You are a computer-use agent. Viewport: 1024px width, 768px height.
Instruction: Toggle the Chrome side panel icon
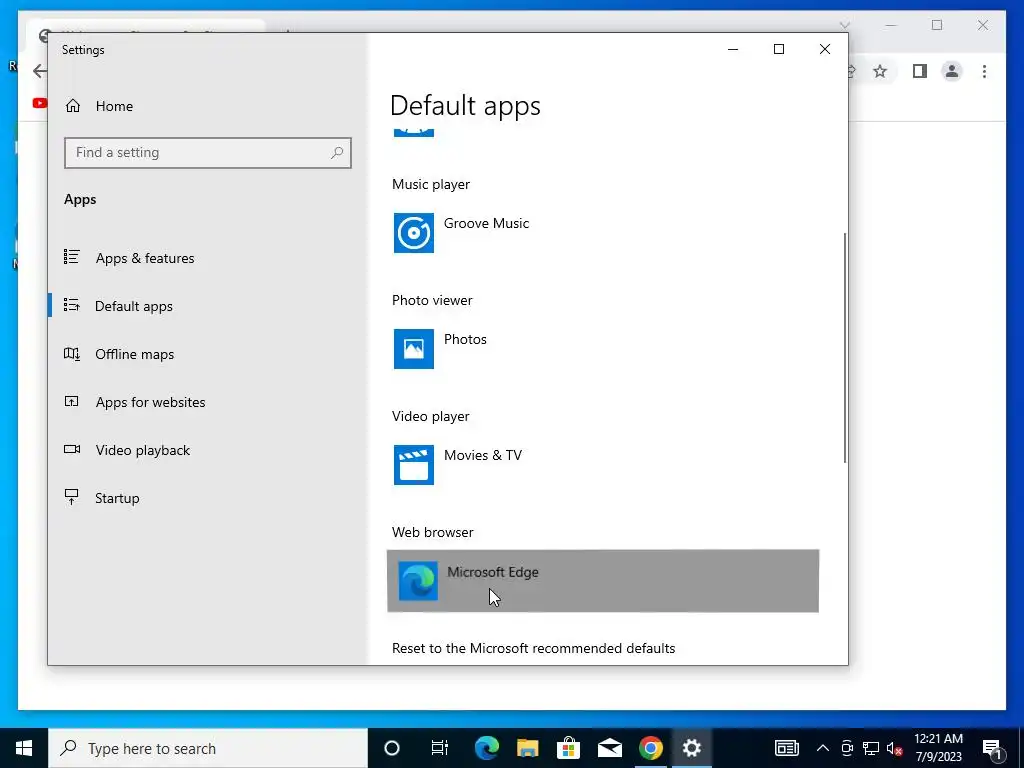coord(920,71)
